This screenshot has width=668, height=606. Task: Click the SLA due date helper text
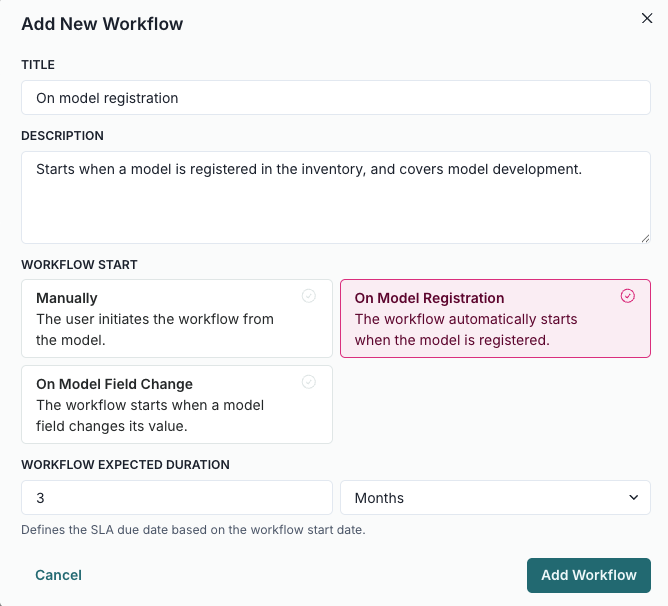click(x=193, y=530)
